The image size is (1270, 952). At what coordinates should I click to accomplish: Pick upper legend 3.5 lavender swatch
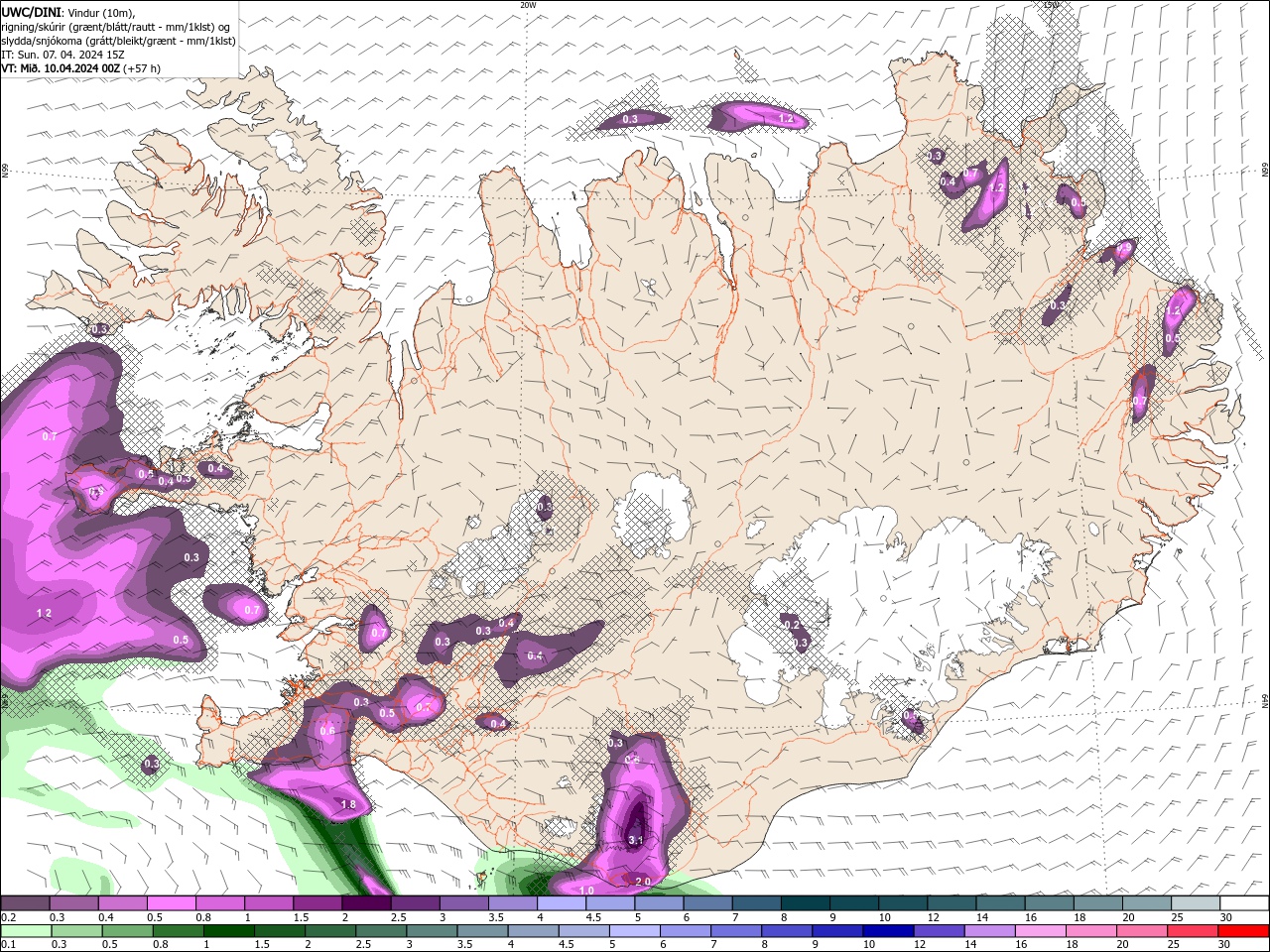[x=512, y=903]
